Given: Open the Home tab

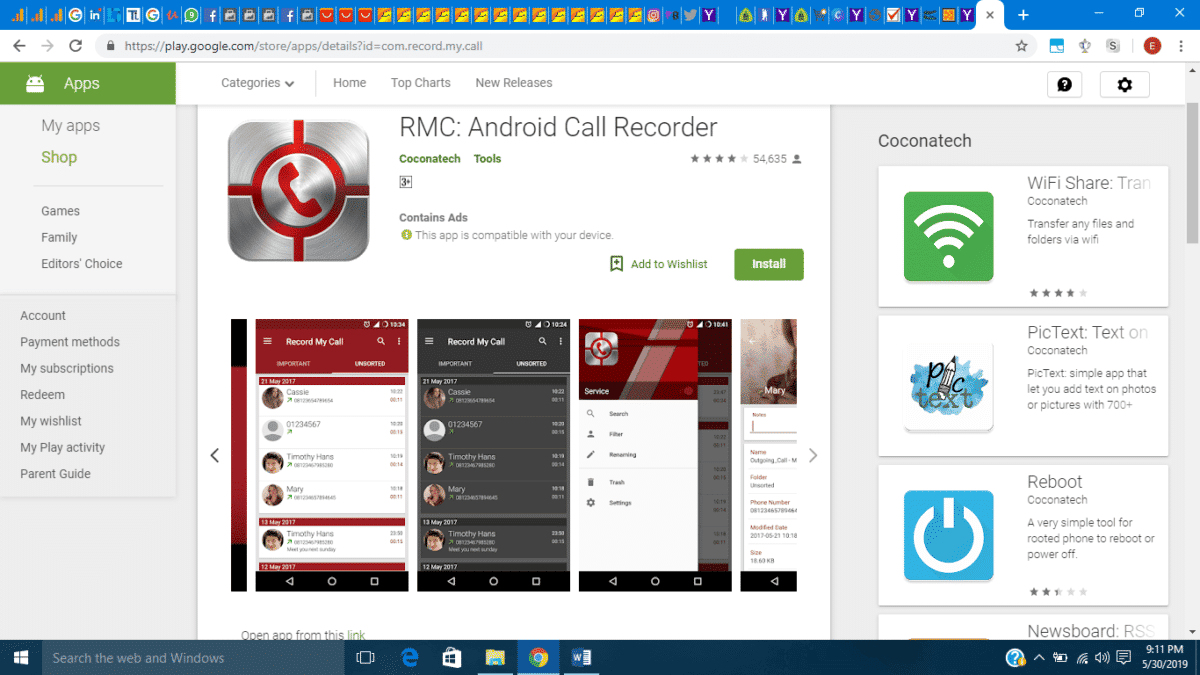Looking at the screenshot, I should click(349, 83).
